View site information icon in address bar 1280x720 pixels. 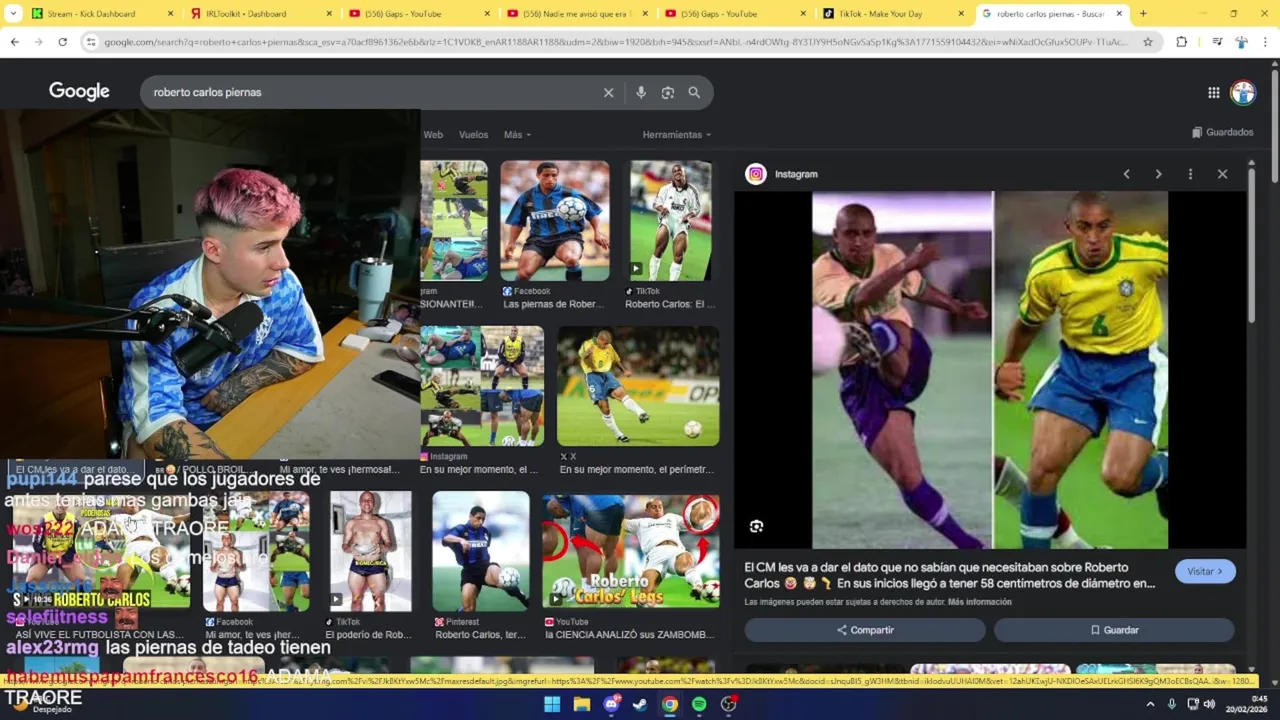(91, 42)
